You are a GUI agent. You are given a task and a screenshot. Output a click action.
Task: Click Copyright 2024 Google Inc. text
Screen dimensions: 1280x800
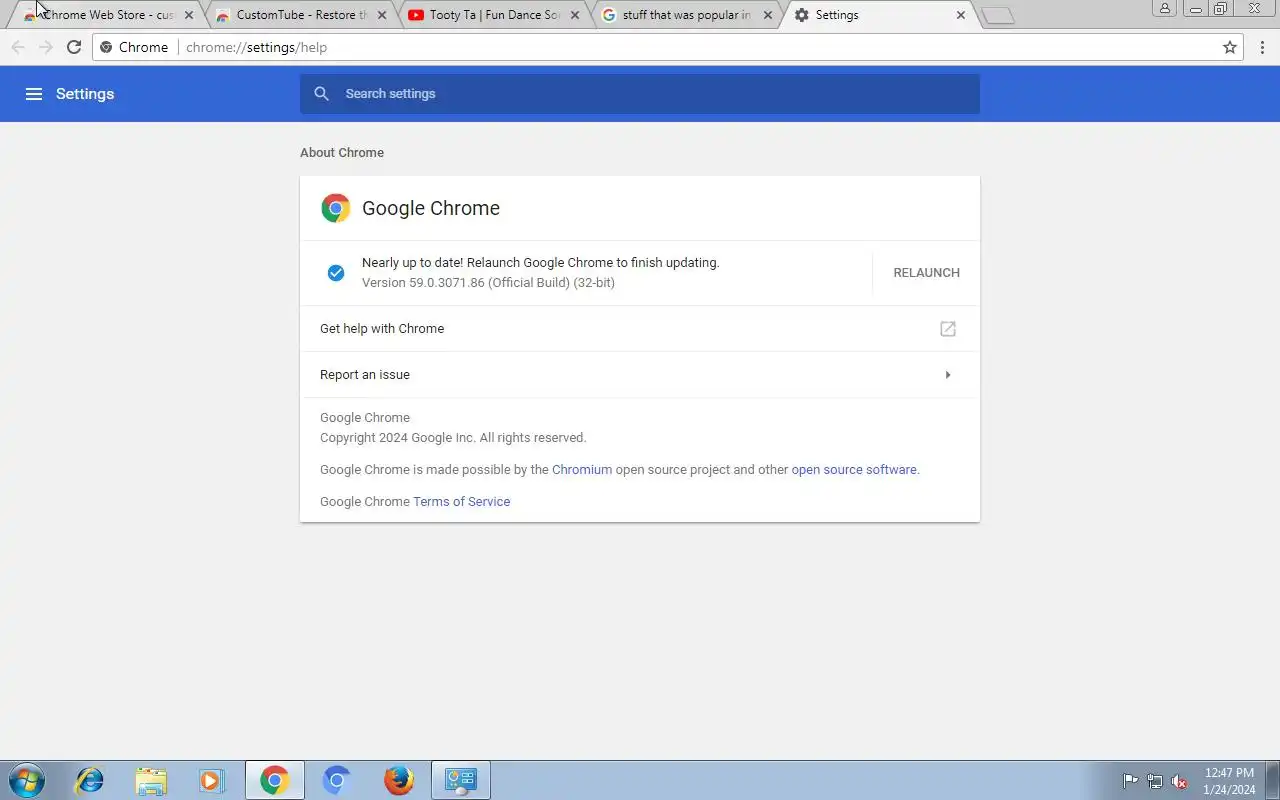coord(453,438)
